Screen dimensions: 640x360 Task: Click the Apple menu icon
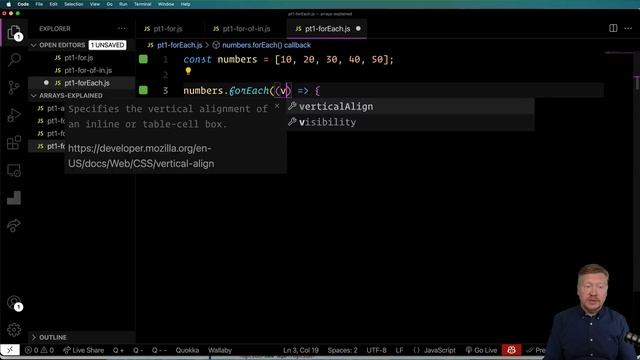coord(8,4)
